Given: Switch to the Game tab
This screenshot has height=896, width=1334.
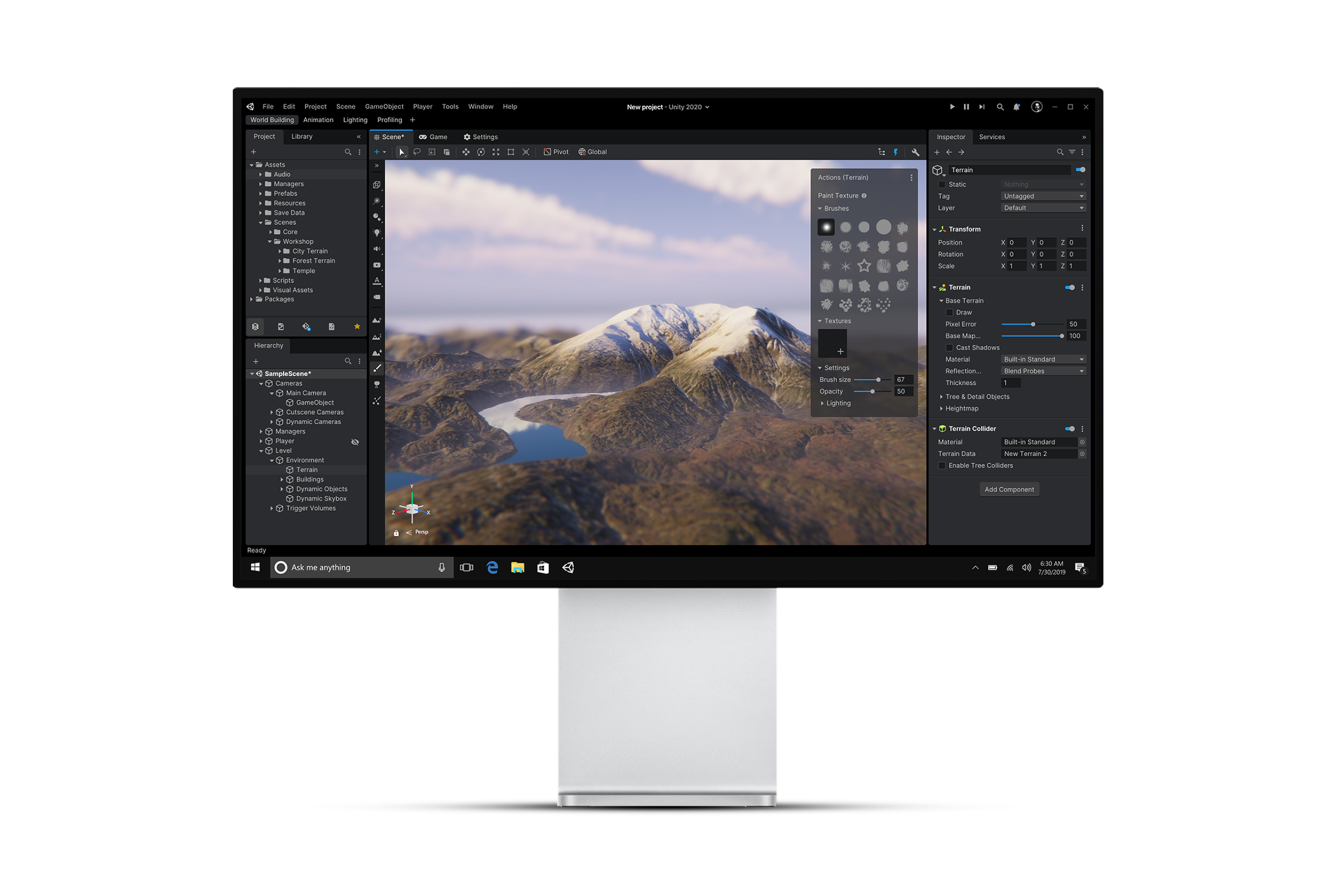Looking at the screenshot, I should point(433,137).
